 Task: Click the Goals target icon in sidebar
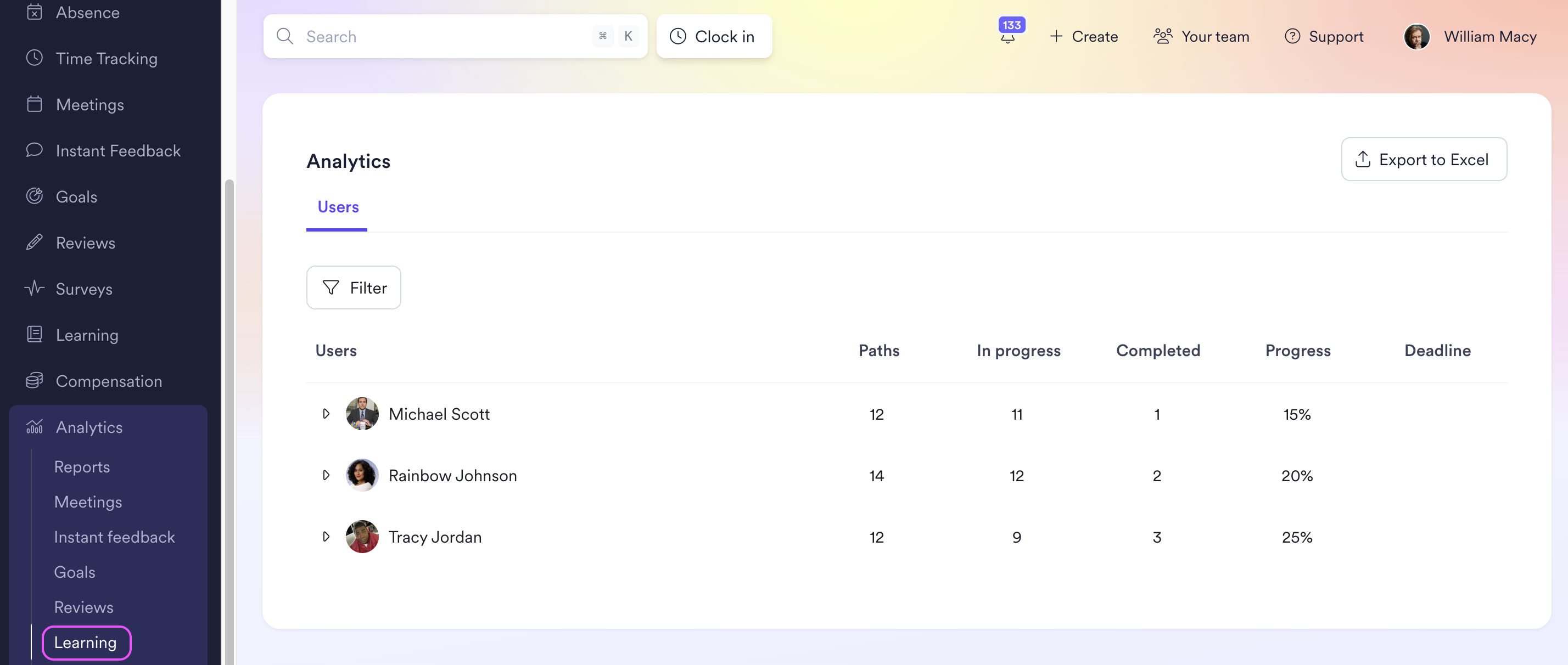(x=35, y=196)
